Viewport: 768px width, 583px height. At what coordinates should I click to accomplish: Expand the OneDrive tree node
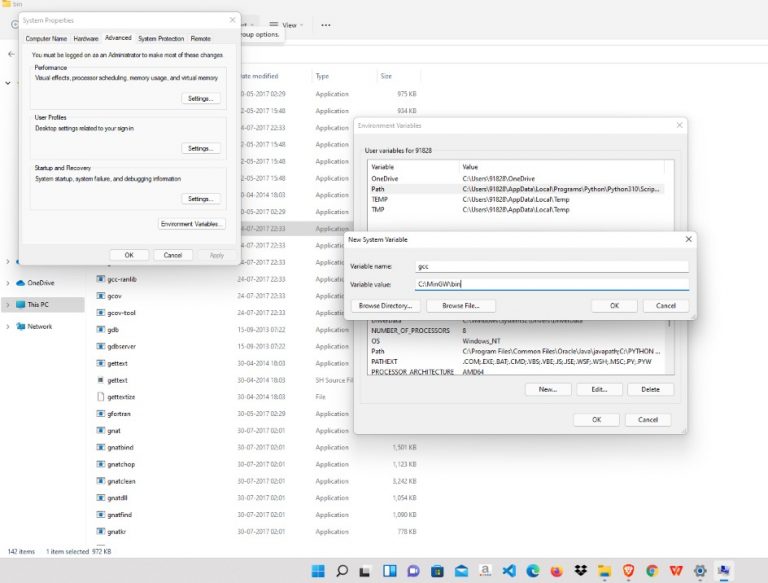tap(8, 283)
